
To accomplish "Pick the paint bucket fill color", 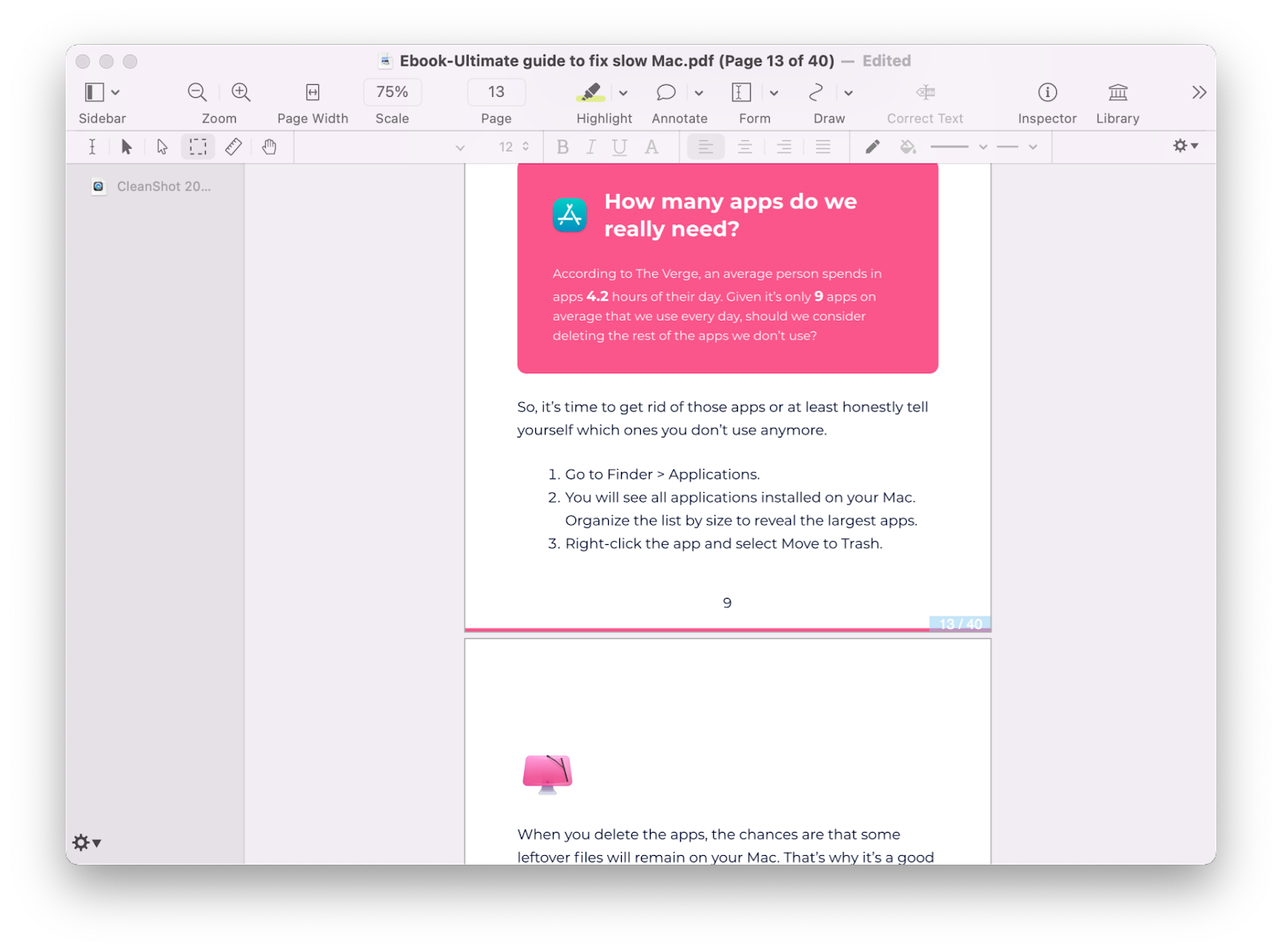I will 907,147.
